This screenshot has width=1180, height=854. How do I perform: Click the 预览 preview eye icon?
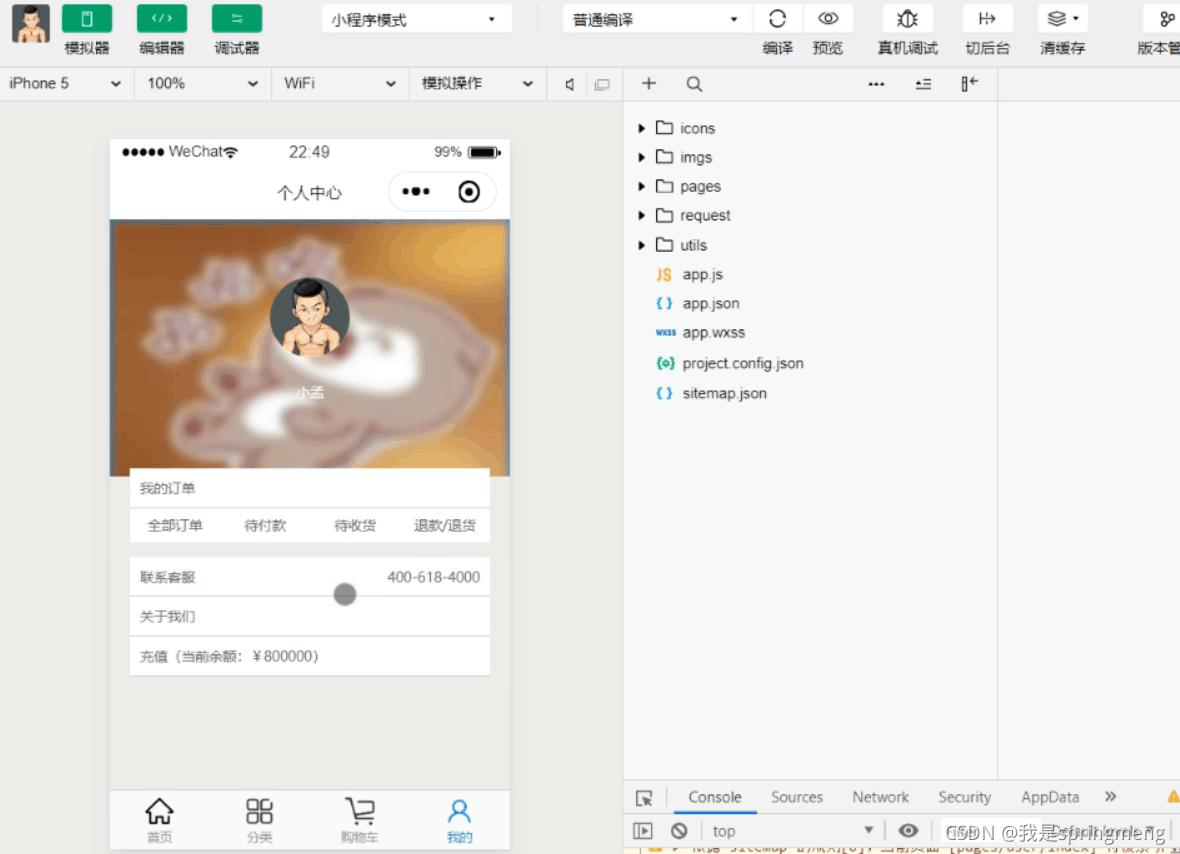(828, 19)
